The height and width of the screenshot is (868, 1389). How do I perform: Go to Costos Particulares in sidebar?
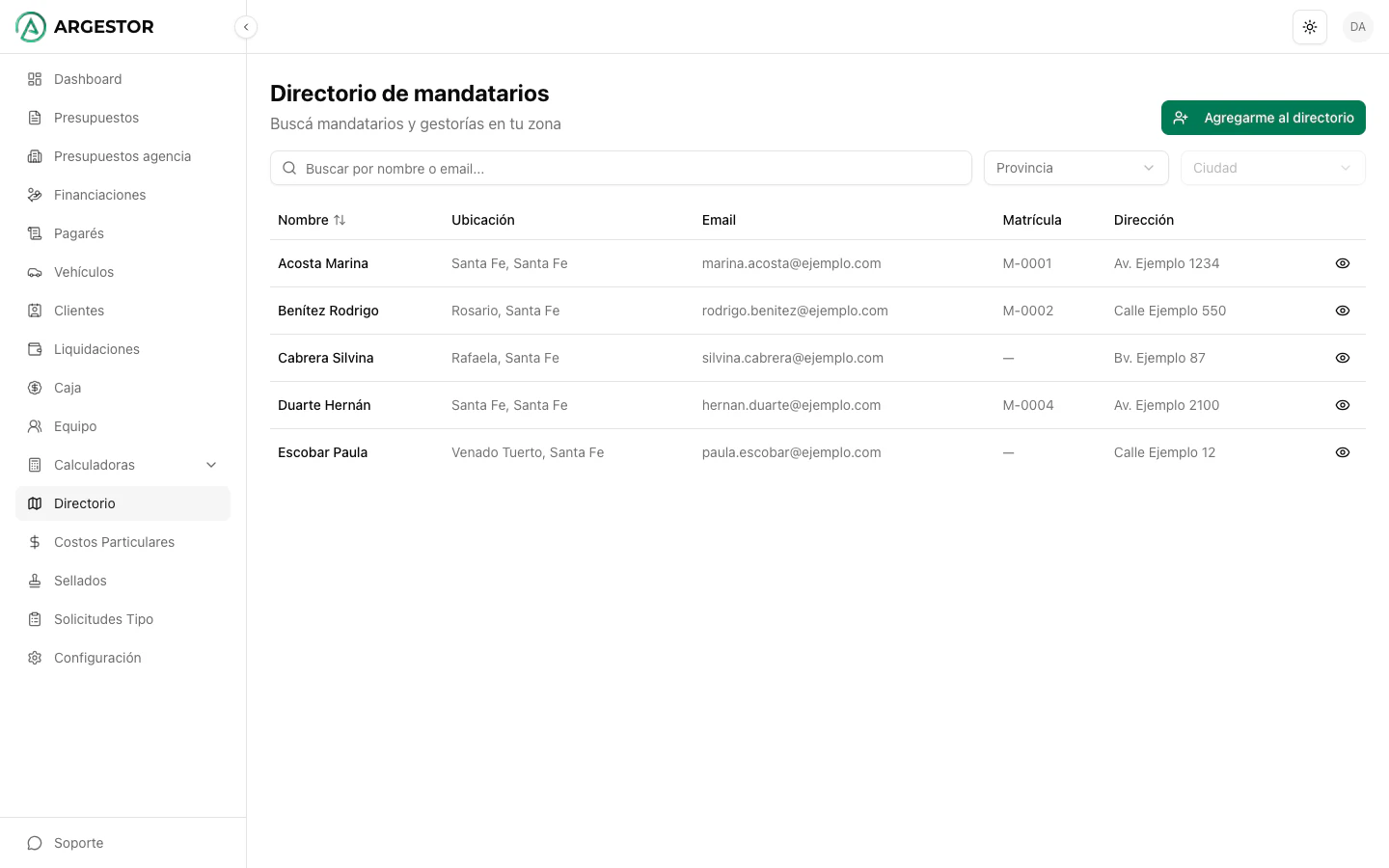tap(123, 542)
